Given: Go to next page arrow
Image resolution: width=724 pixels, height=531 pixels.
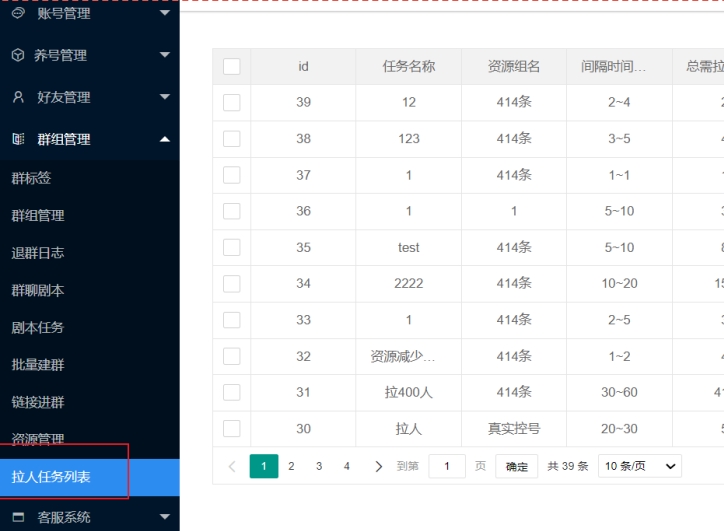Looking at the screenshot, I should [378, 466].
